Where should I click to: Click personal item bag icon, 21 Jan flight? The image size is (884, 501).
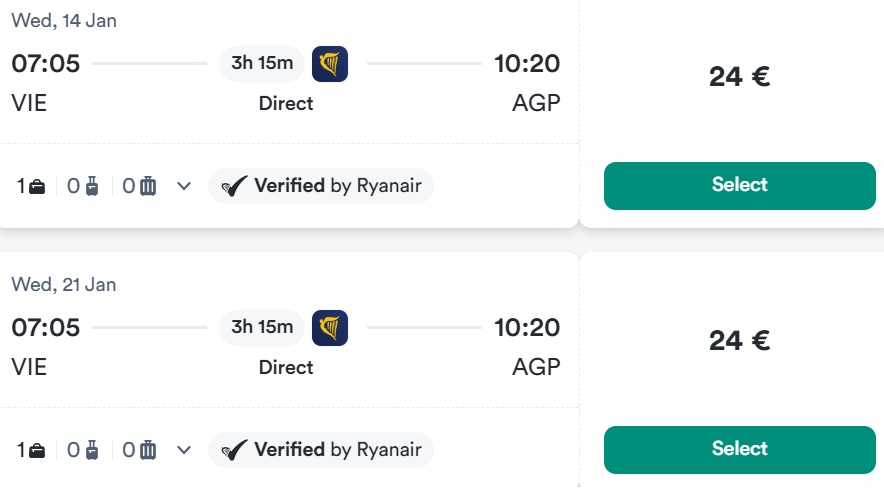pyautogui.click(x=37, y=450)
